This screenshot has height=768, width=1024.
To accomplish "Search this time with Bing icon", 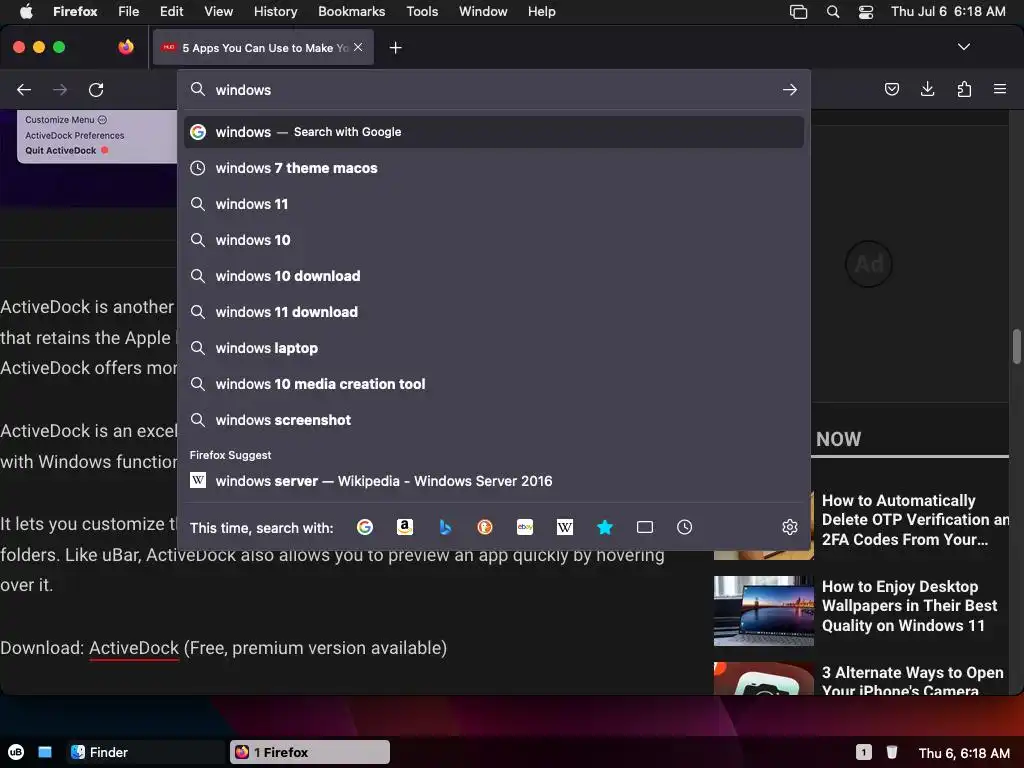I will (x=445, y=527).
